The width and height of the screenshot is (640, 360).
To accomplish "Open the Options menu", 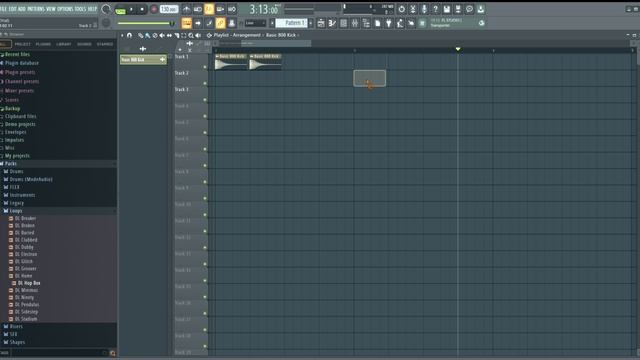I will (x=65, y=9).
